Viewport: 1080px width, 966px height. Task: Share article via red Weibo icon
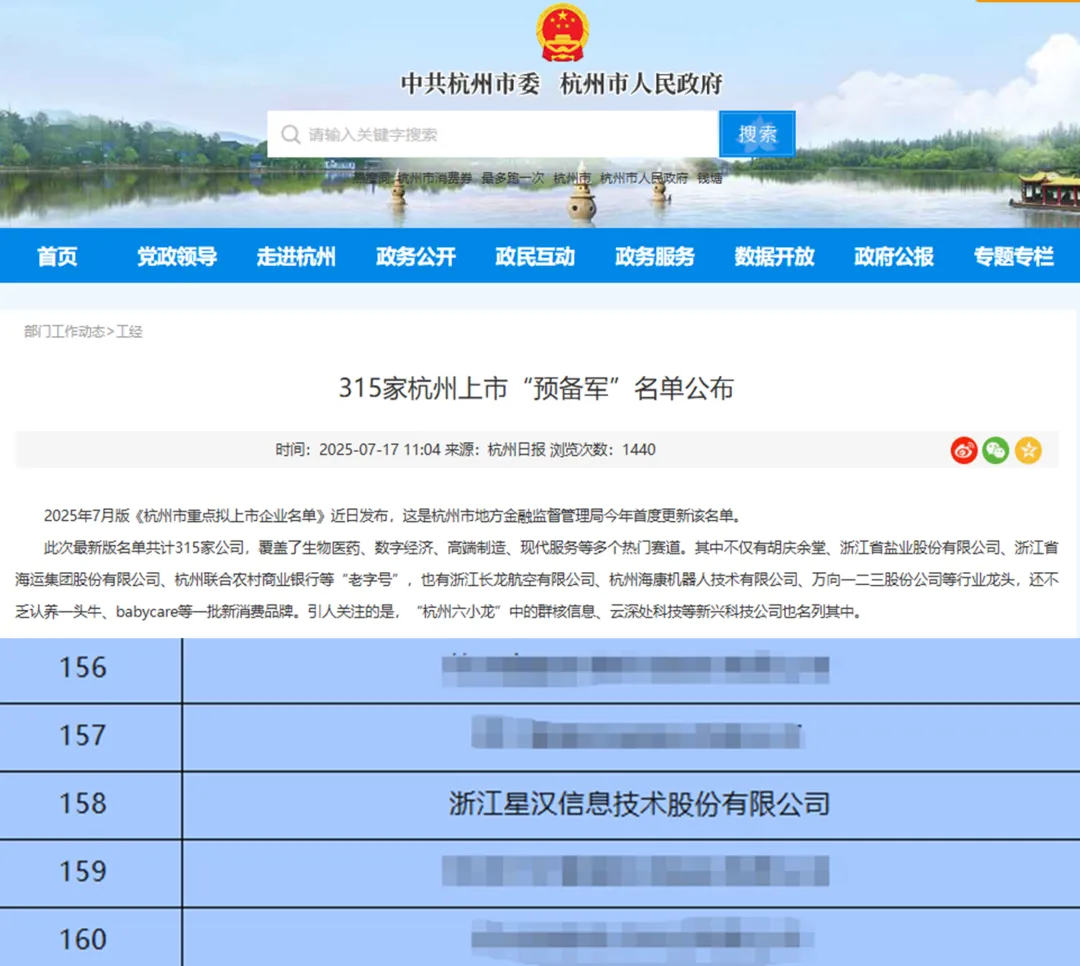[x=964, y=450]
